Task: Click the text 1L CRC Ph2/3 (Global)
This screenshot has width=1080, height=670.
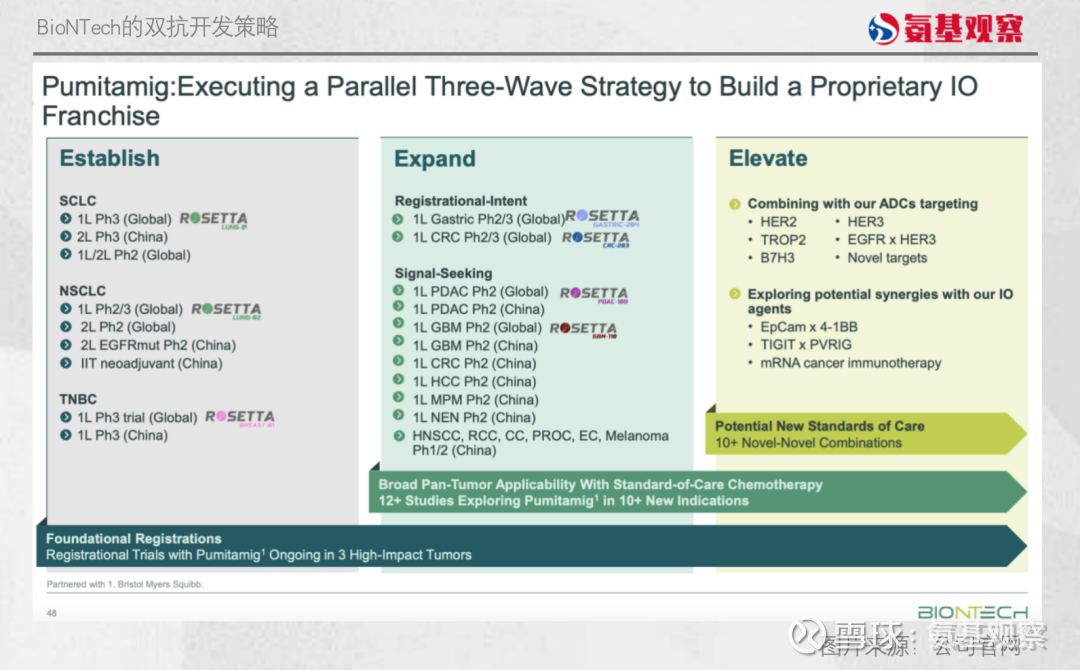Action: [x=482, y=238]
